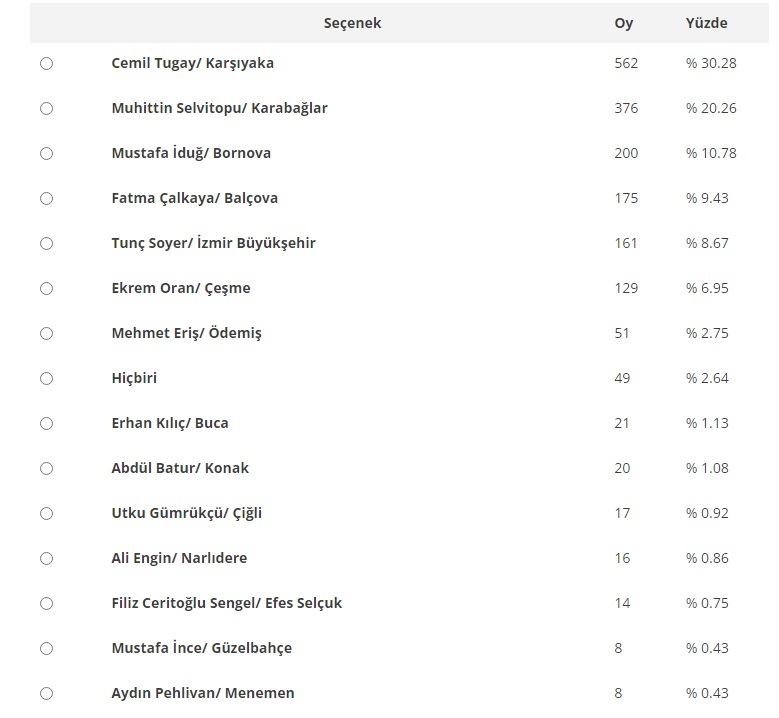Pick Erhan Kılıç/ Buca radio button

[x=46, y=424]
